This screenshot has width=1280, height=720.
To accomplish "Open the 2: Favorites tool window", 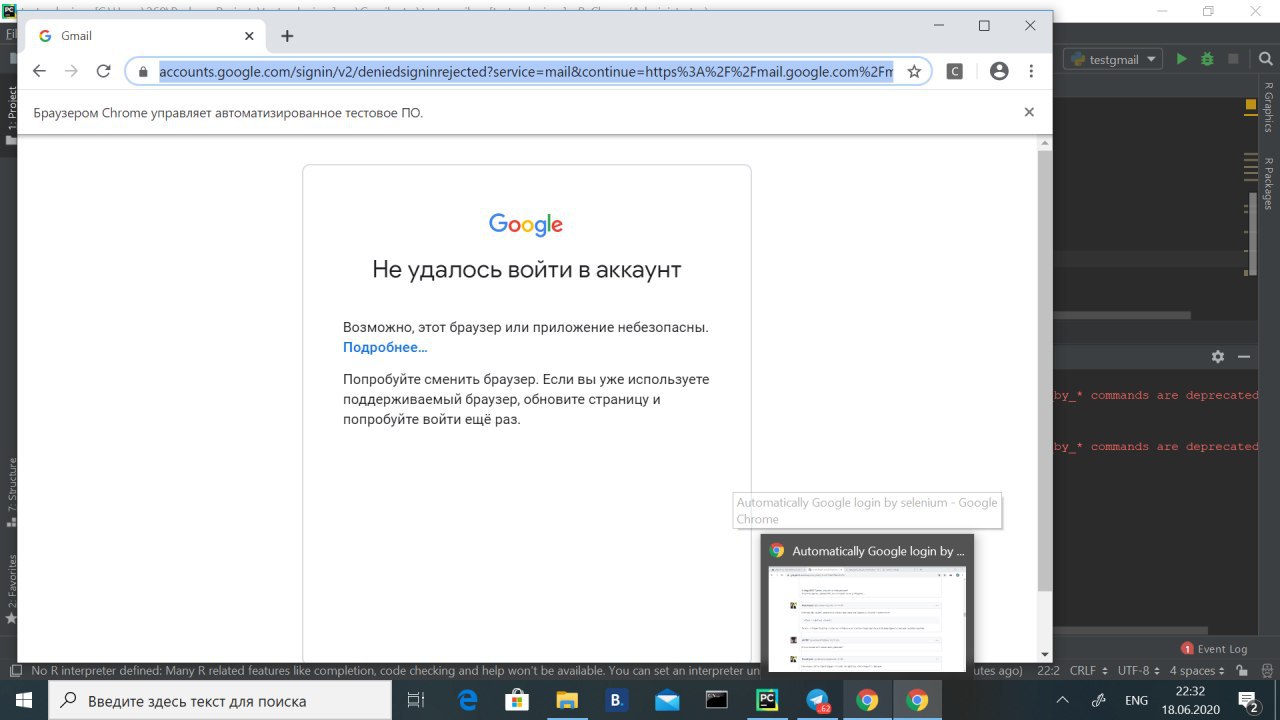I will [x=12, y=588].
